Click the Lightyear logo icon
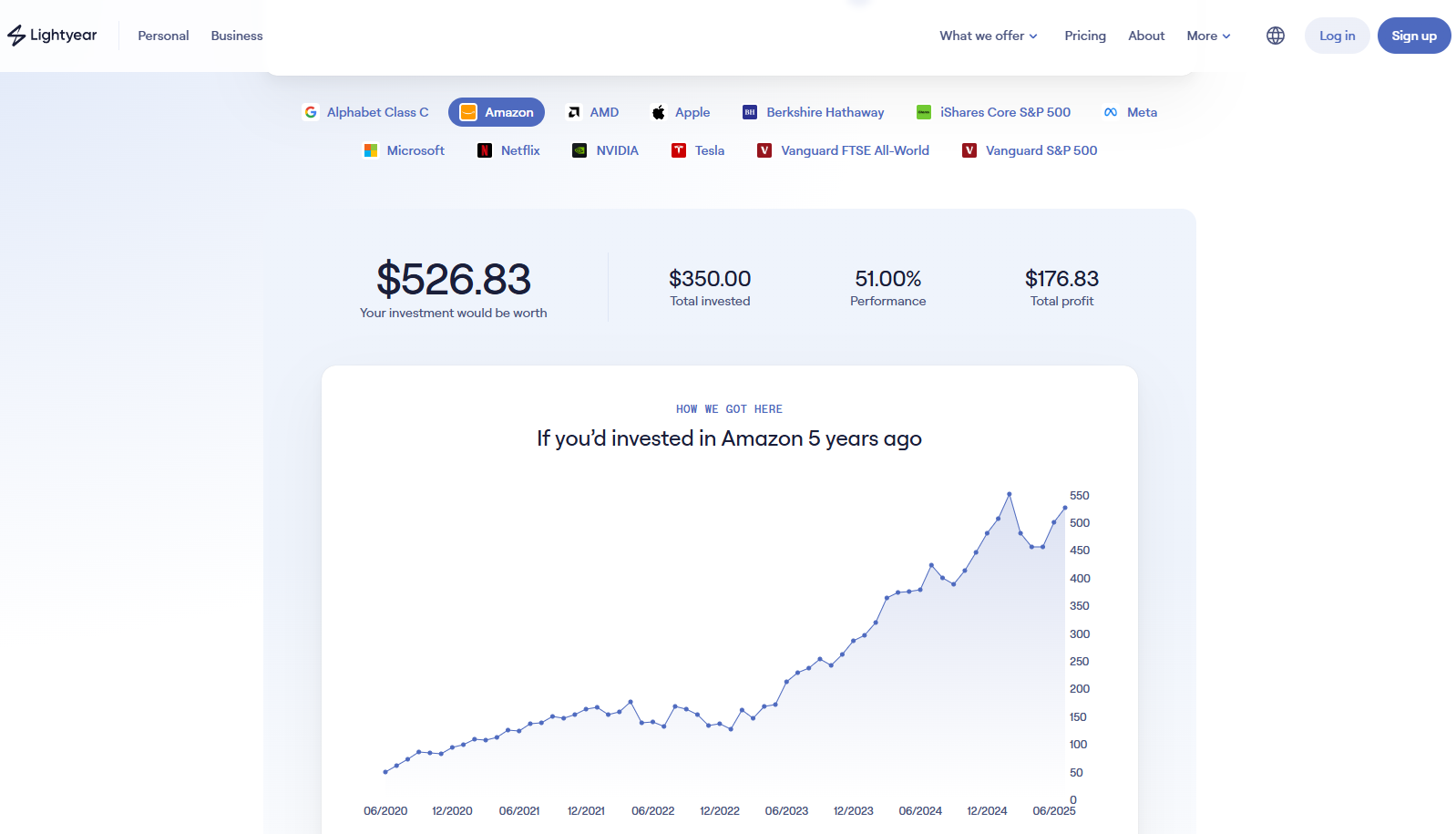Image resolution: width=1456 pixels, height=834 pixels. coord(16,36)
